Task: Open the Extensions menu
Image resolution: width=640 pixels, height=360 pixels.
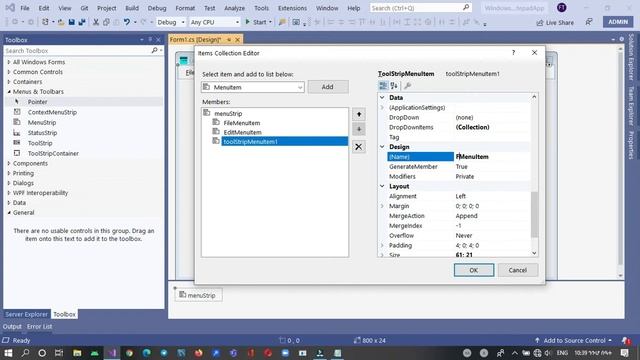Action: click(x=292, y=8)
